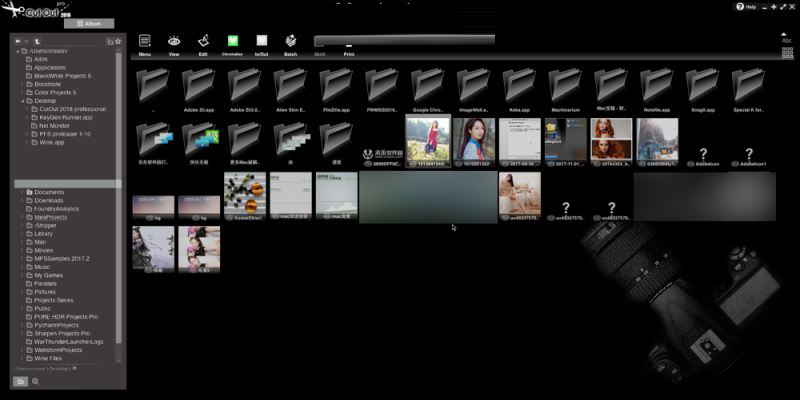
Task: Click the magnifier search icon at panel bottom
Action: click(x=35, y=381)
